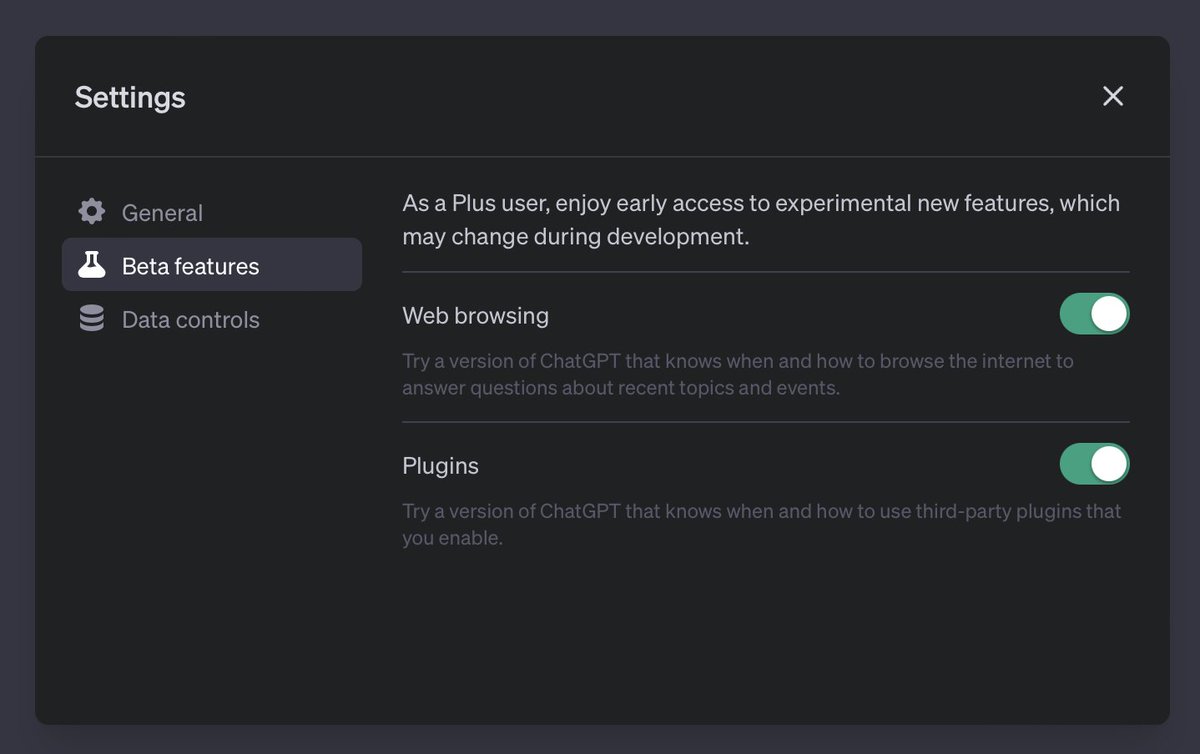
Task: Click the Web browsing label
Action: [475, 316]
